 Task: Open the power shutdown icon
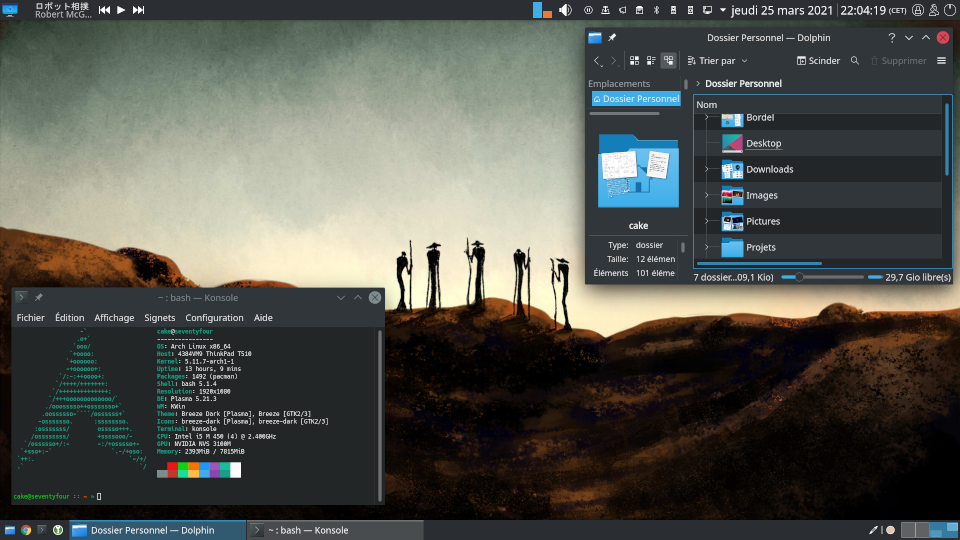click(950, 10)
